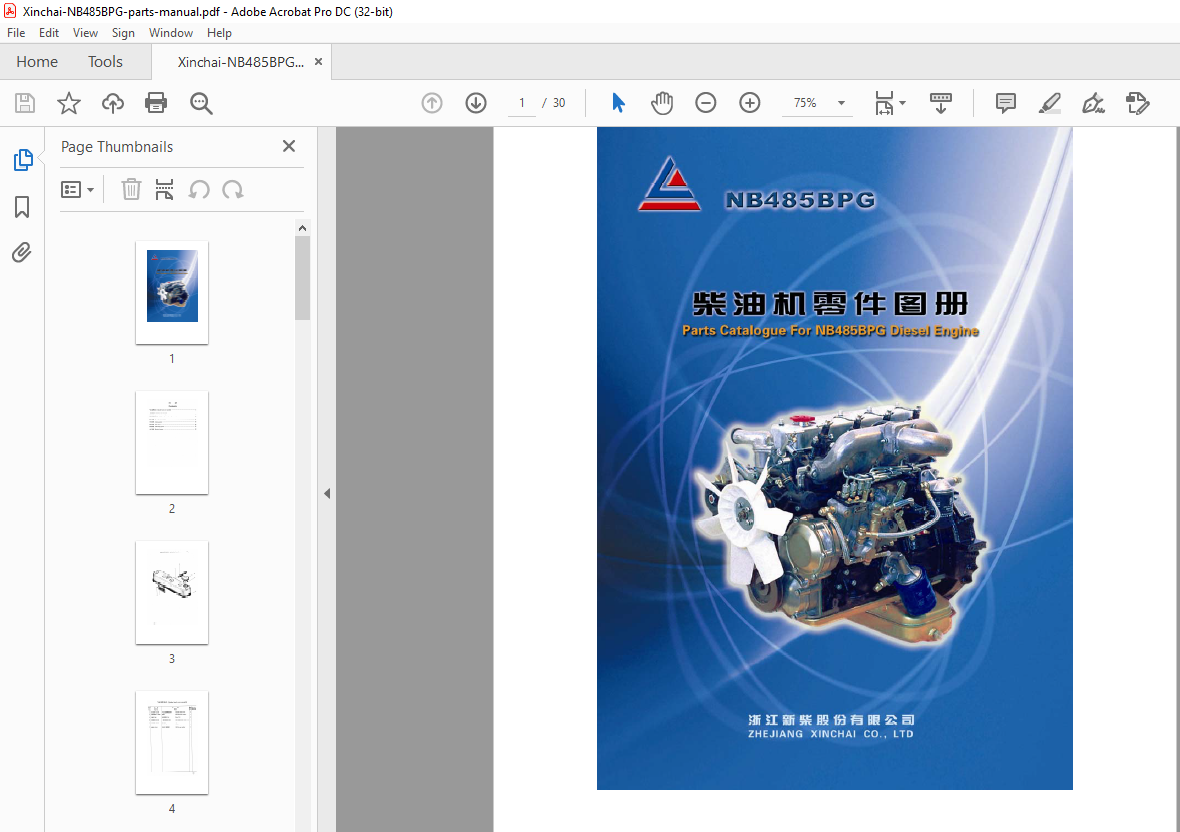Collapse the navigation pane with arrow

327,493
